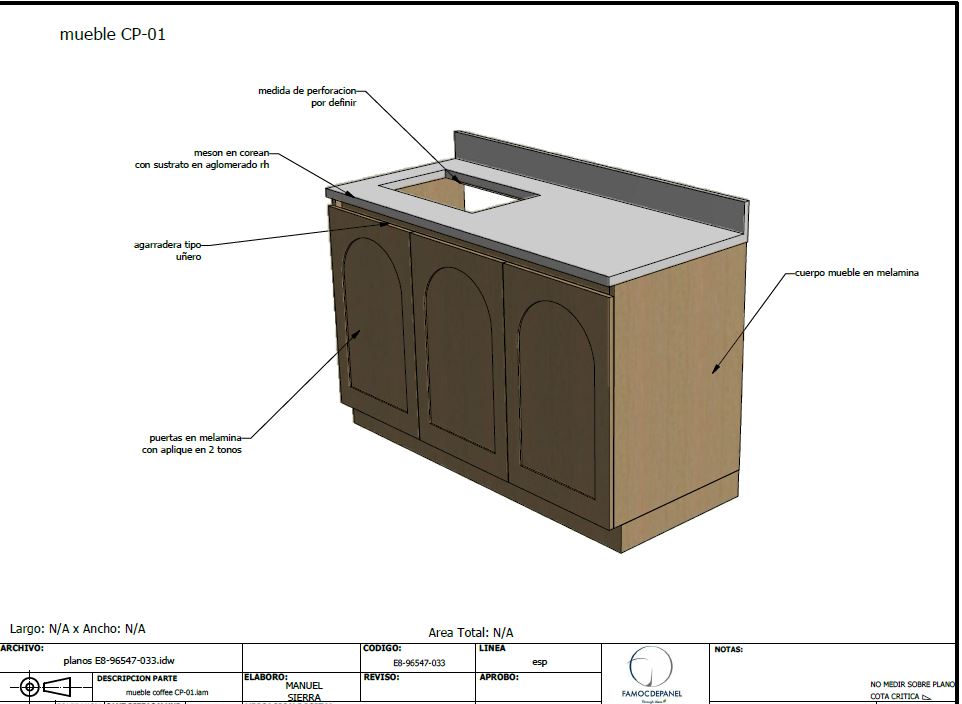
Task: Click the 'Largo: N/A x Ancho: N/A' text
Action: coord(78,629)
